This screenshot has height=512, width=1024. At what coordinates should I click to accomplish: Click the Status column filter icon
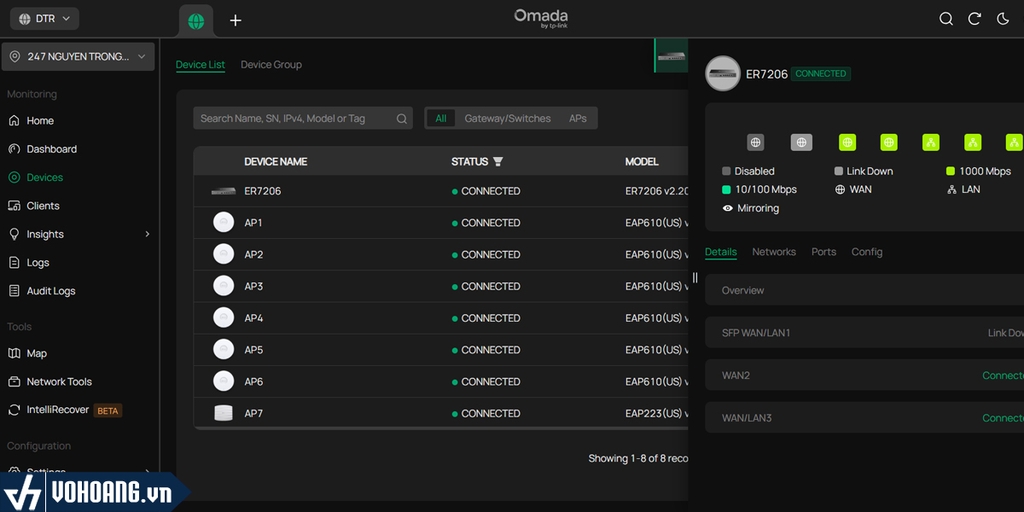pyautogui.click(x=498, y=162)
